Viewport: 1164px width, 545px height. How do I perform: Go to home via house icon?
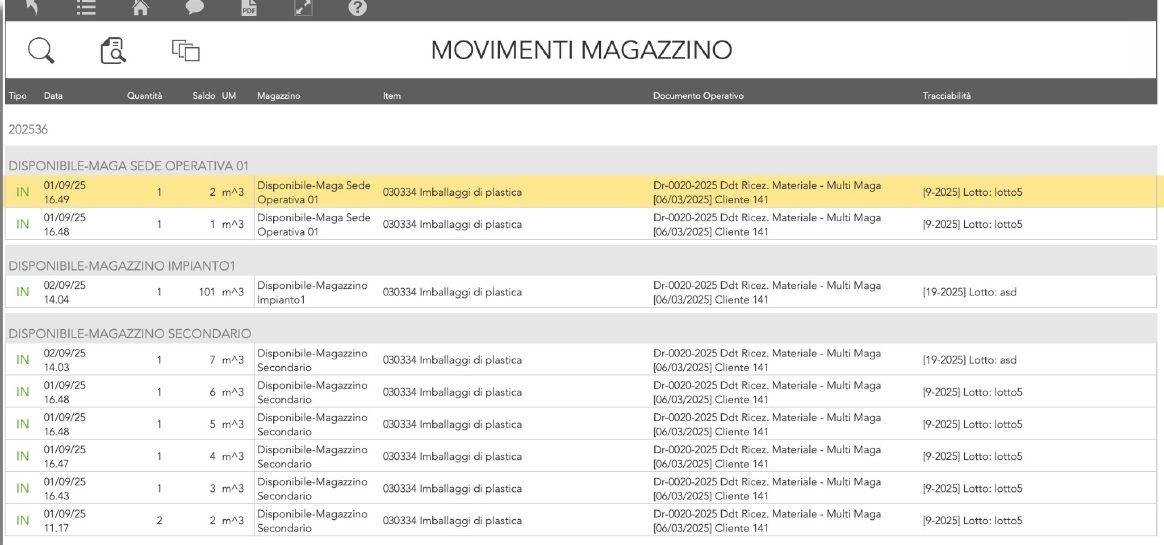tap(140, 7)
